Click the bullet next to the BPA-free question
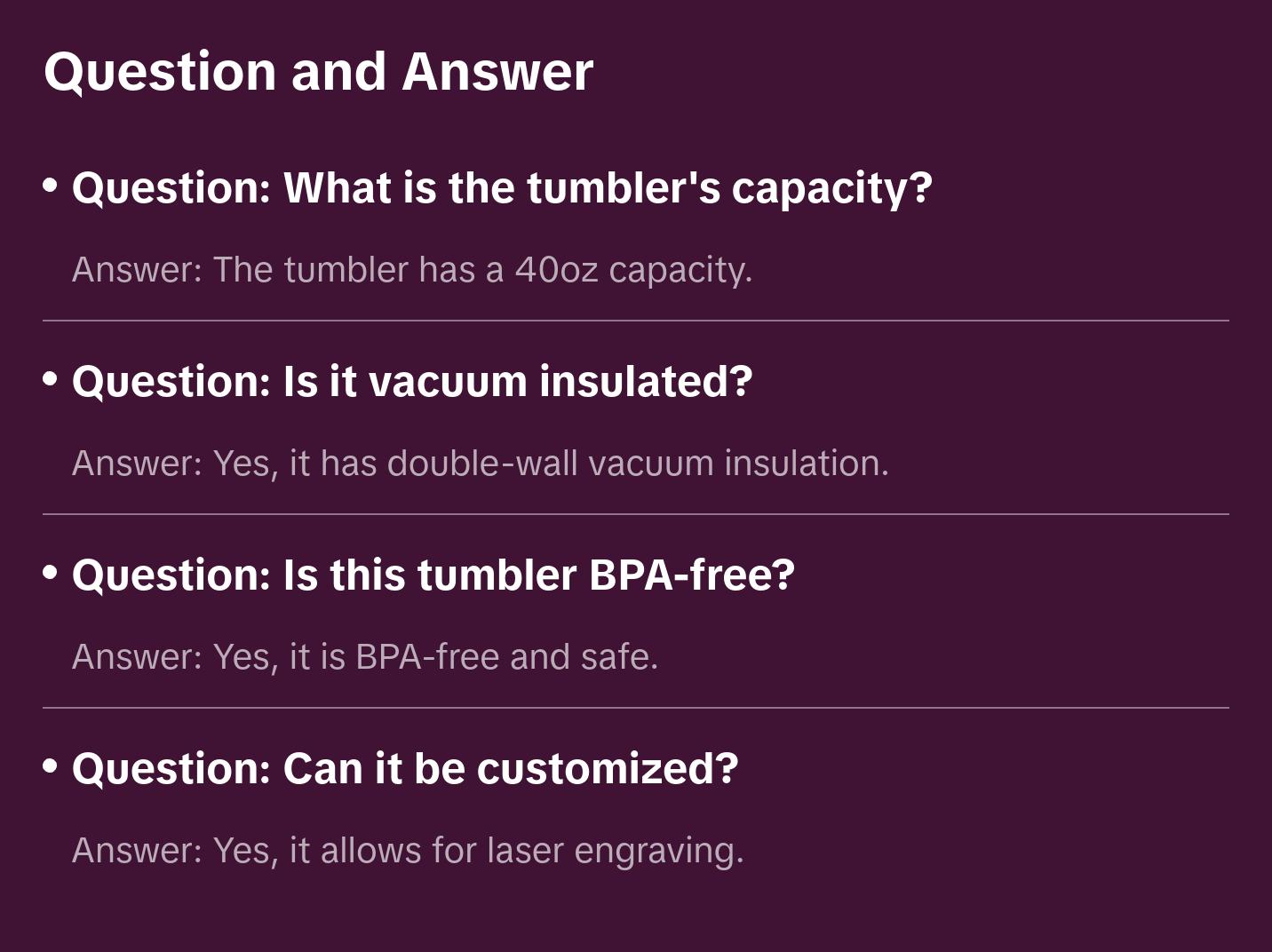This screenshot has width=1272, height=952. click(51, 573)
